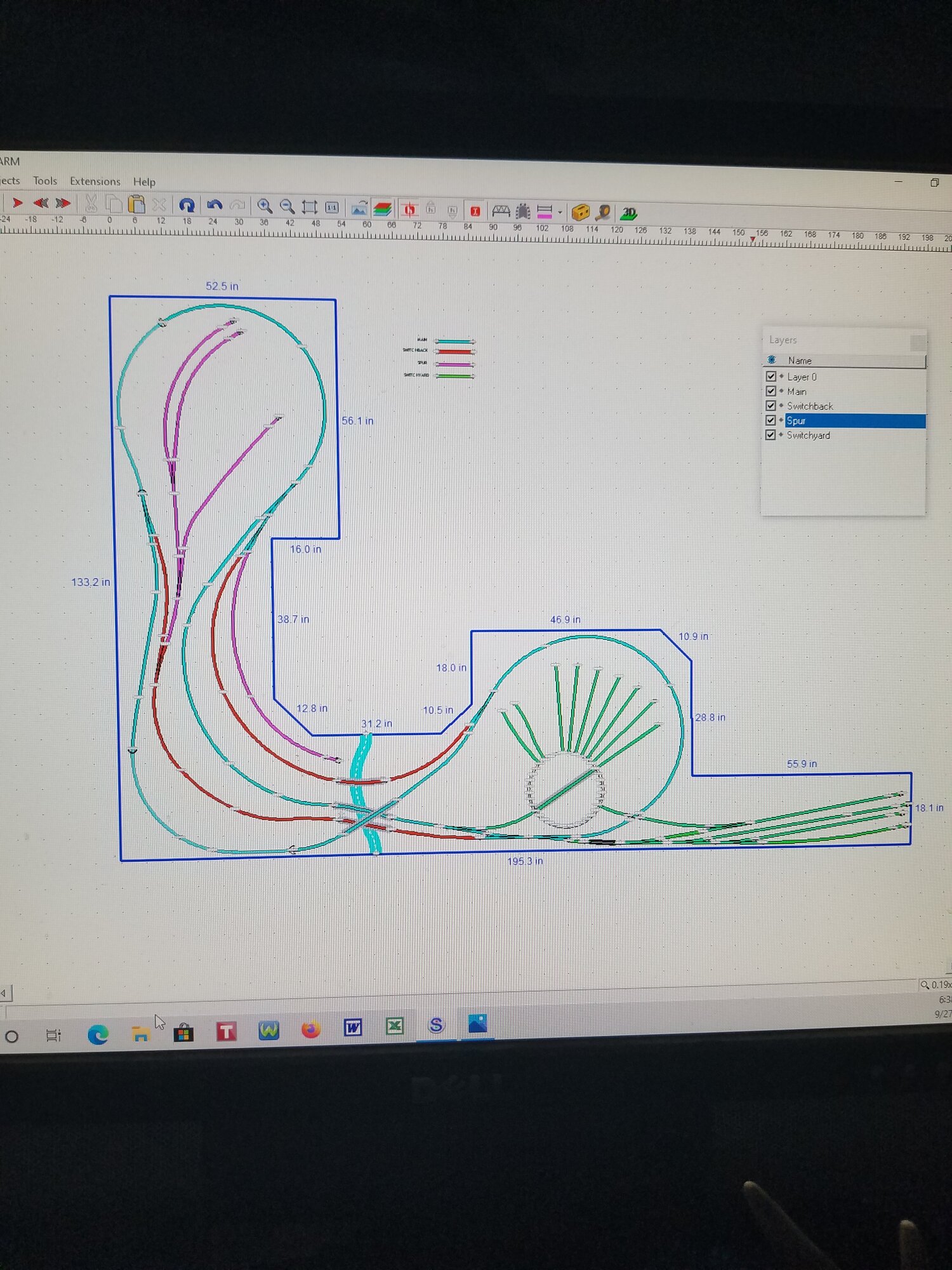Open the Tools menu
Image resolution: width=952 pixels, height=1270 pixels.
coord(45,181)
